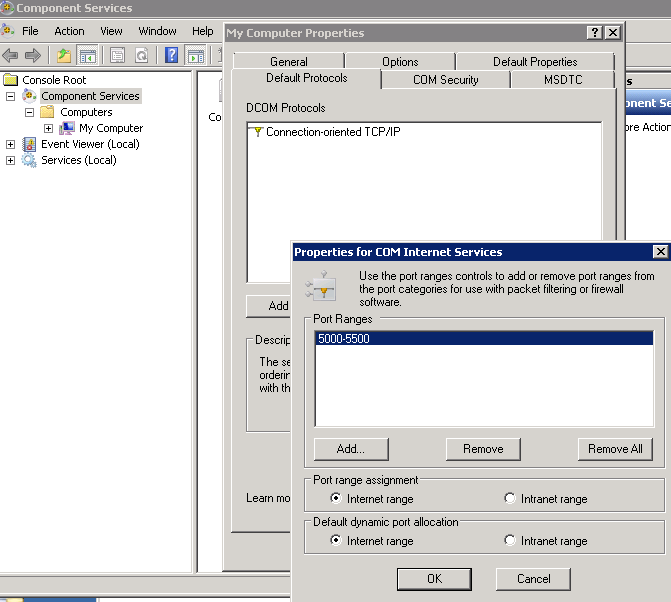Click the Up one level folder icon

click(x=64, y=56)
